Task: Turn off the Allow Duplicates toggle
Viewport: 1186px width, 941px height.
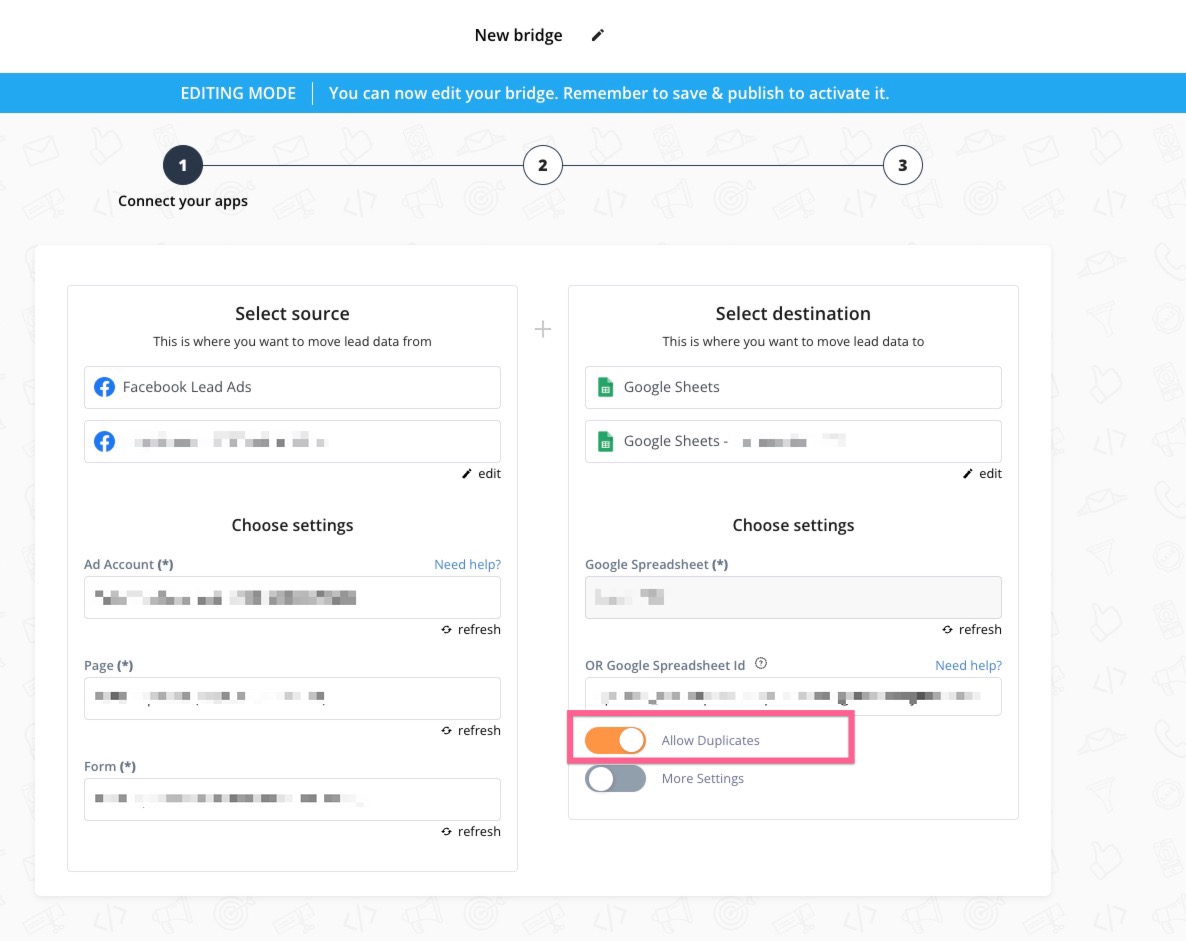Action: [x=615, y=740]
